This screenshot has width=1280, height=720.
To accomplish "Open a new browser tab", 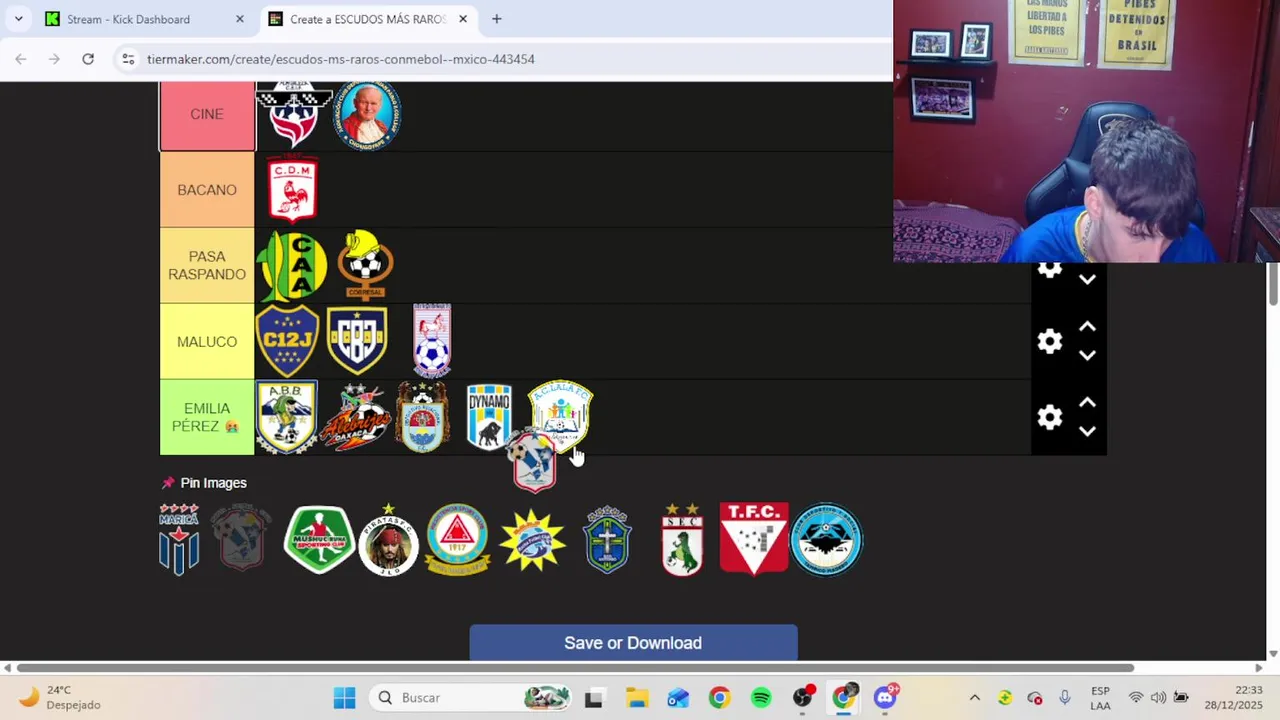I will click(x=496, y=19).
